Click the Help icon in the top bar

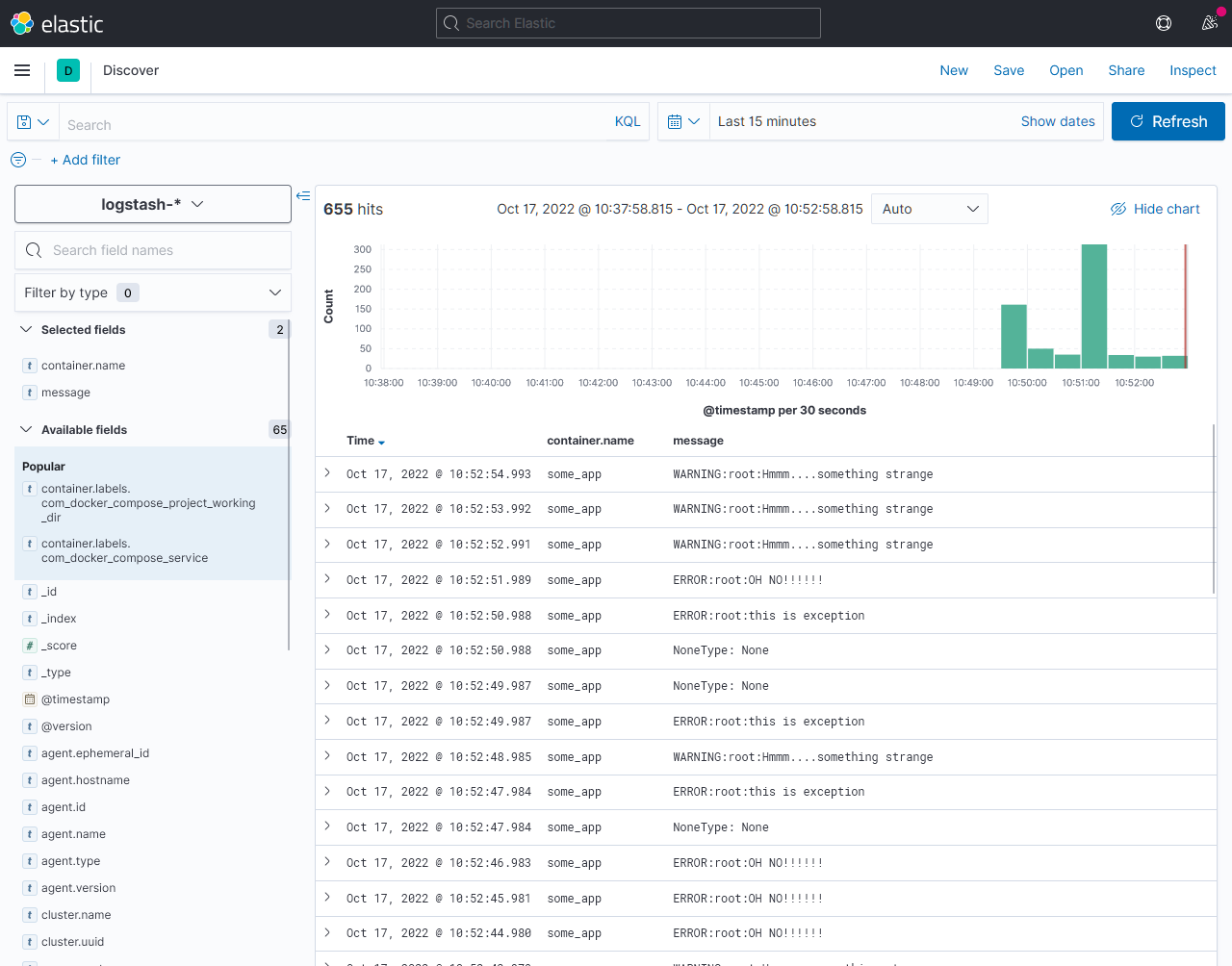1164,23
